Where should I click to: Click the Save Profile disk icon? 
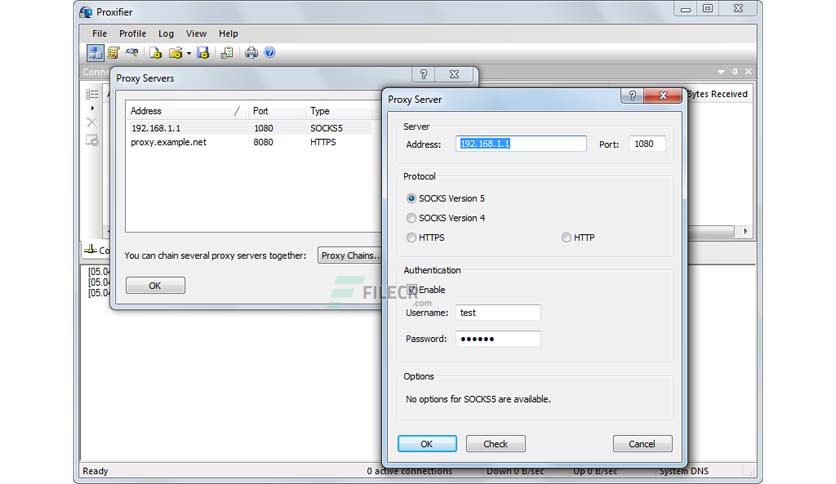(x=203, y=52)
